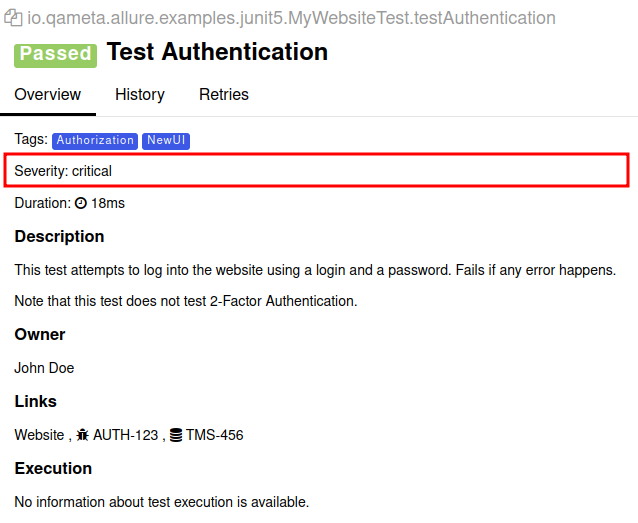
Task: Click the database icon beside TMS-456
Action: tap(176, 435)
